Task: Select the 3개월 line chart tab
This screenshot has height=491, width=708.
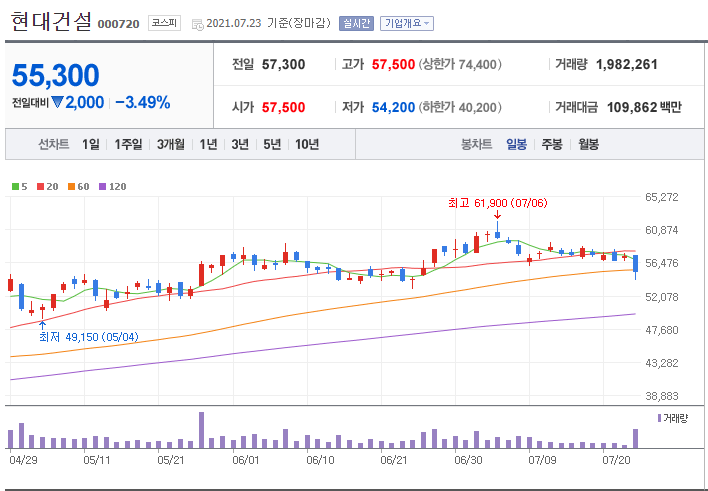Action: (x=171, y=145)
